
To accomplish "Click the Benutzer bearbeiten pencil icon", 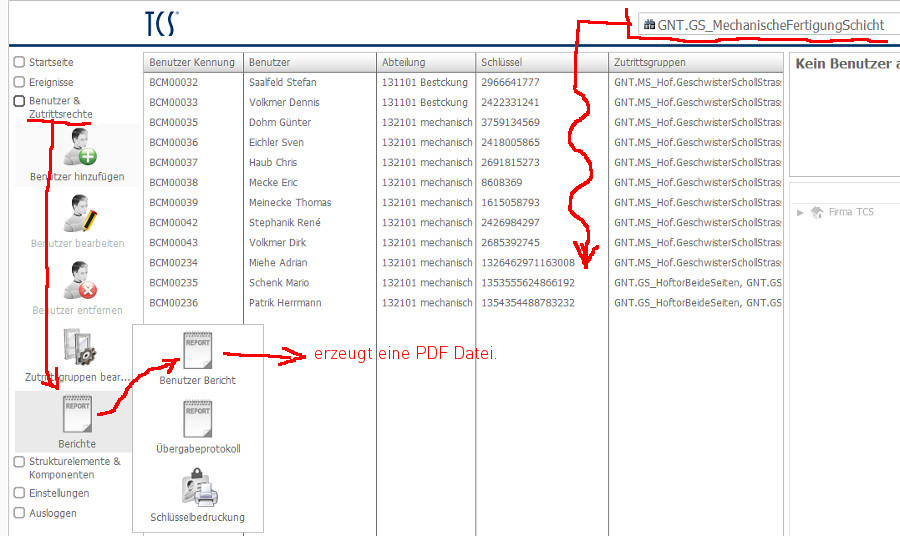I will click(x=78, y=214).
